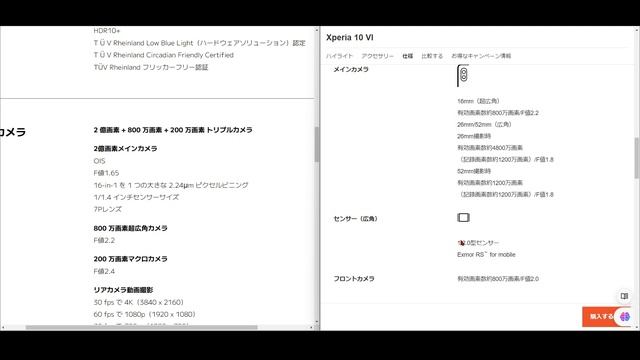Screen dimensions: 640x360
Task: Click the Xperia 10 VI page title
Action: pos(349,38)
